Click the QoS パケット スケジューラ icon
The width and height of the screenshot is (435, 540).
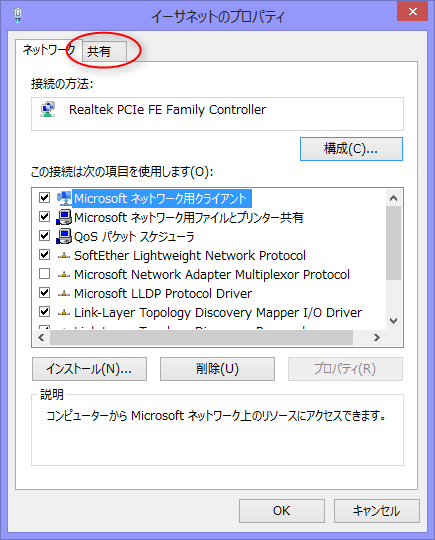click(x=64, y=236)
